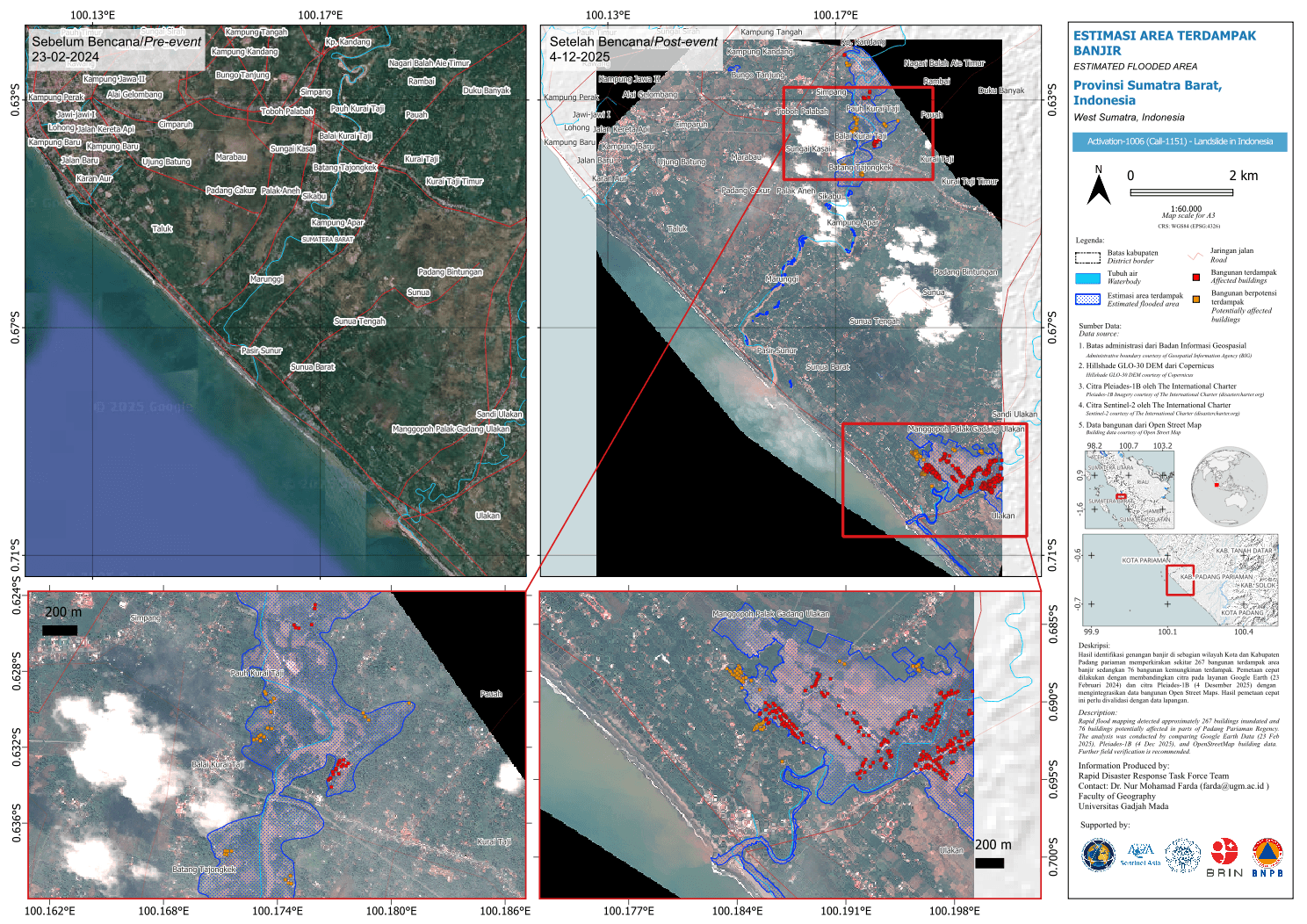
Task: Click the globe emblem logo under Supported by
Action: 1098,855
